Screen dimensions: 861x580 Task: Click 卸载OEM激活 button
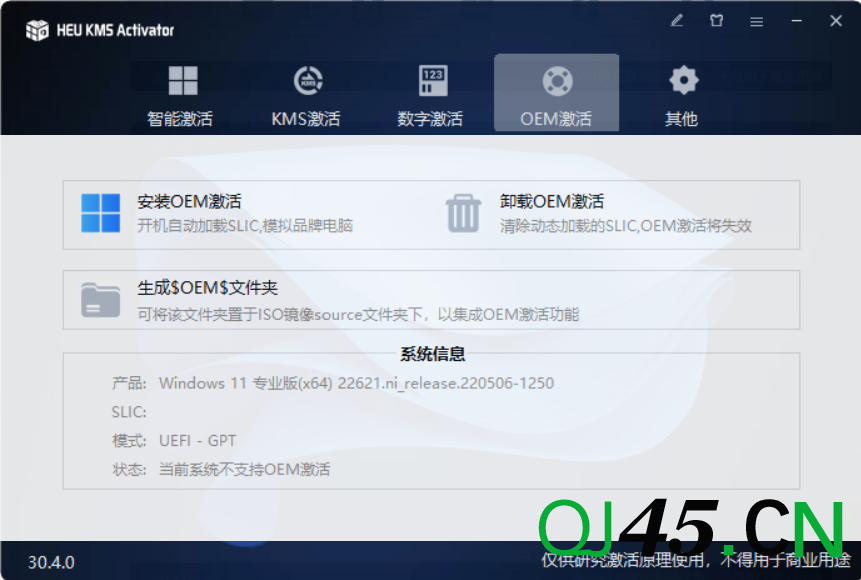(x=552, y=202)
